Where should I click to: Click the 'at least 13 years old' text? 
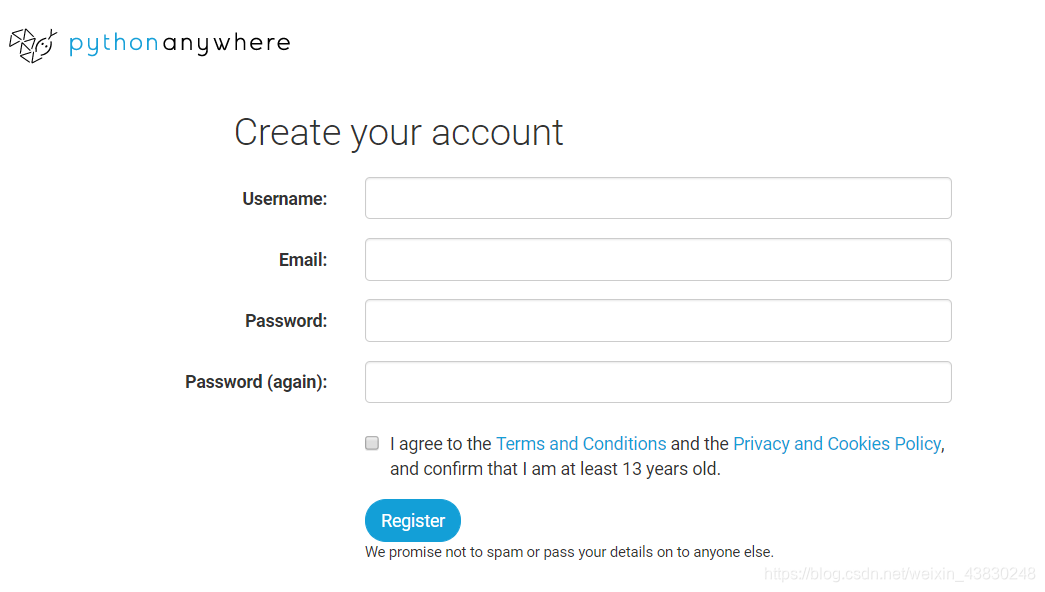(640, 469)
